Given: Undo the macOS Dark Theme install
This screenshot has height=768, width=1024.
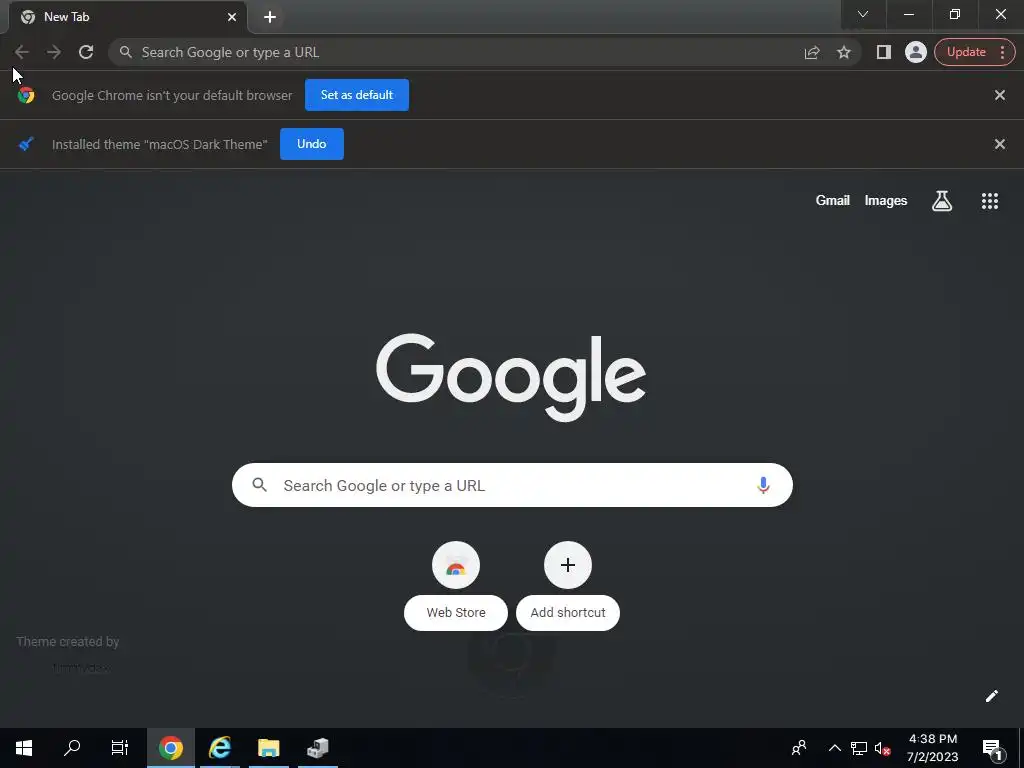Looking at the screenshot, I should pyautogui.click(x=312, y=144).
